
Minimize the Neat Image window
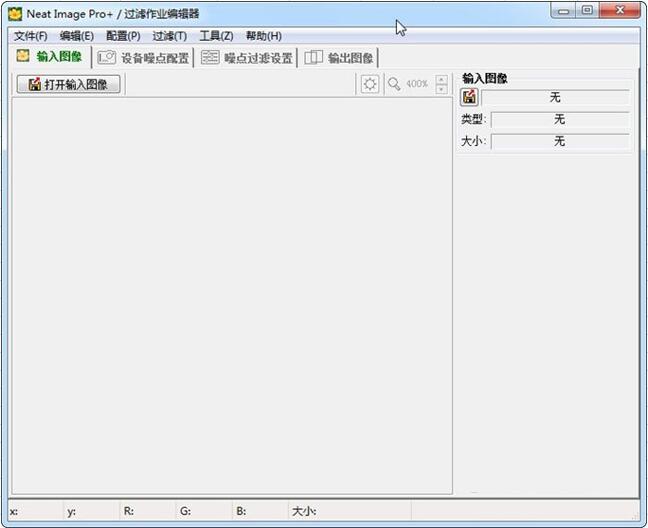[563, 11]
